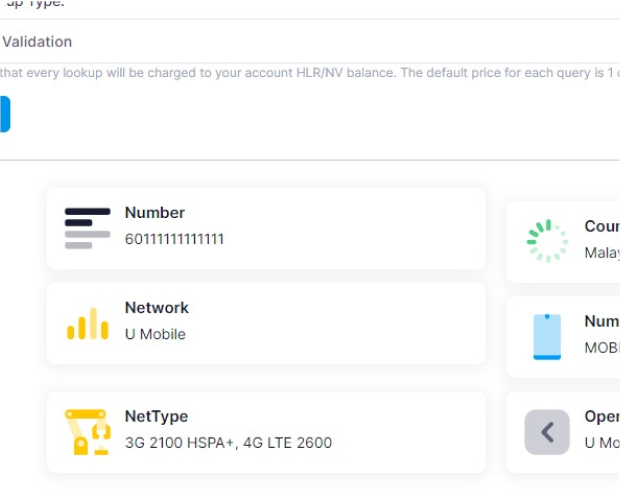Click the blue button below the lookup note
Screen dimensions: 620x489
(x=5, y=114)
